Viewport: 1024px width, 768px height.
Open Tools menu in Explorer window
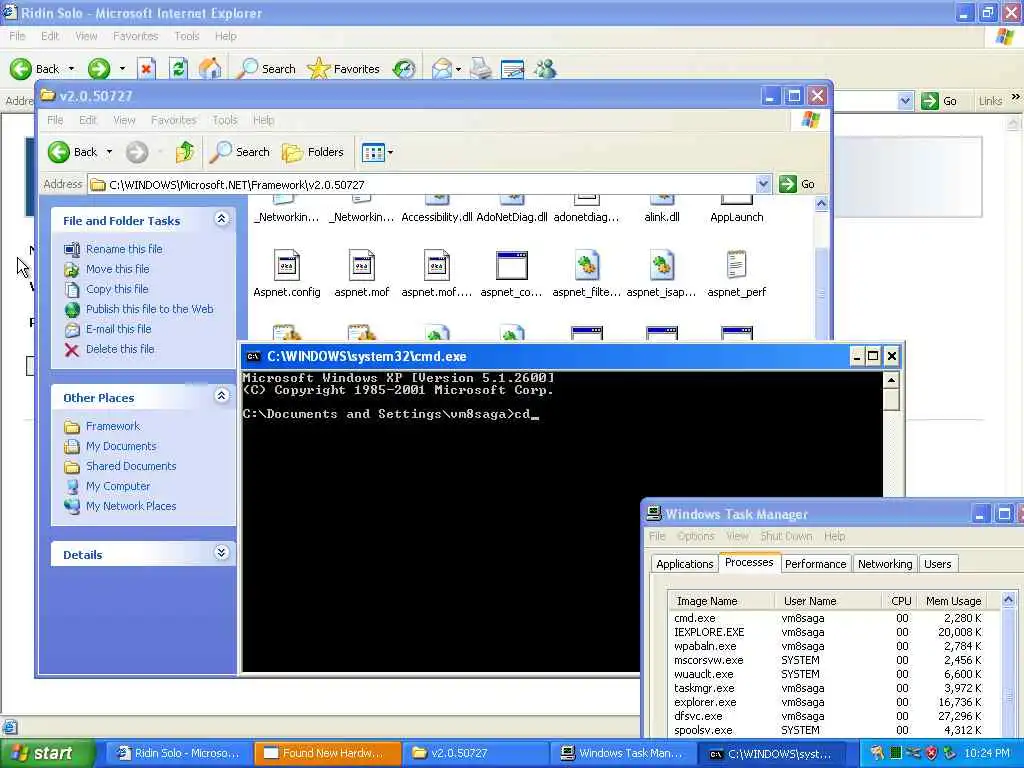pyautogui.click(x=225, y=120)
